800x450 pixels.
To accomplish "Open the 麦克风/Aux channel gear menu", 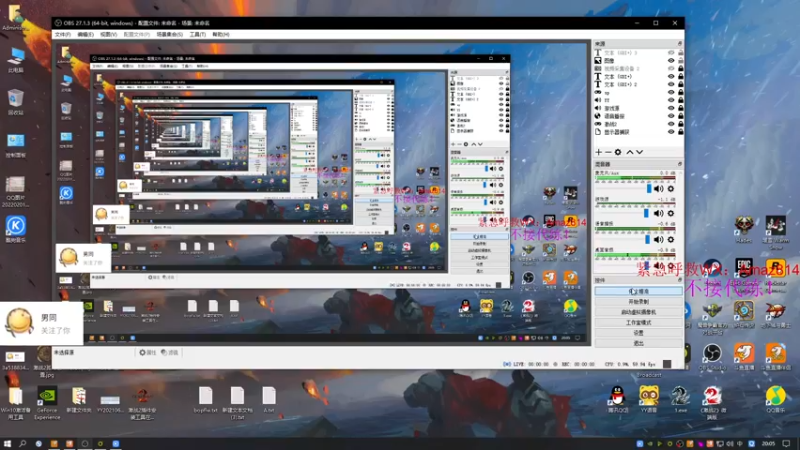I will (x=671, y=189).
